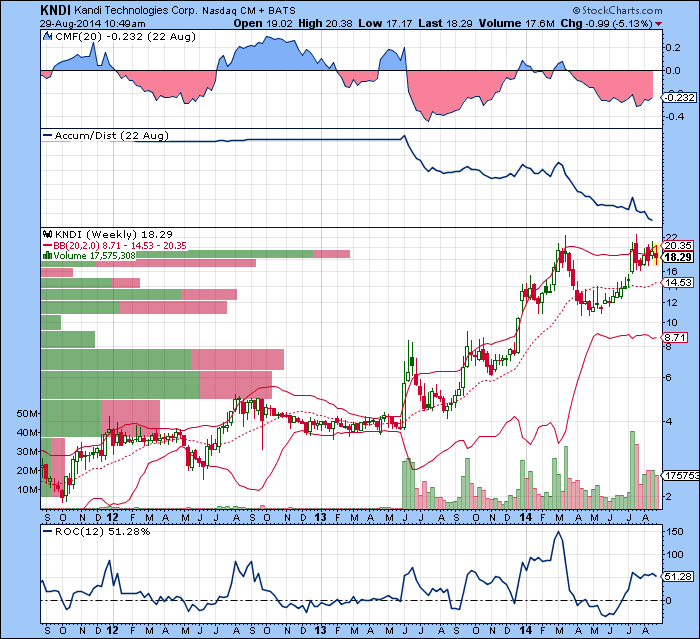Click the KNDI ticker symbol title
This screenshot has width=700, height=639.
[x=54, y=10]
